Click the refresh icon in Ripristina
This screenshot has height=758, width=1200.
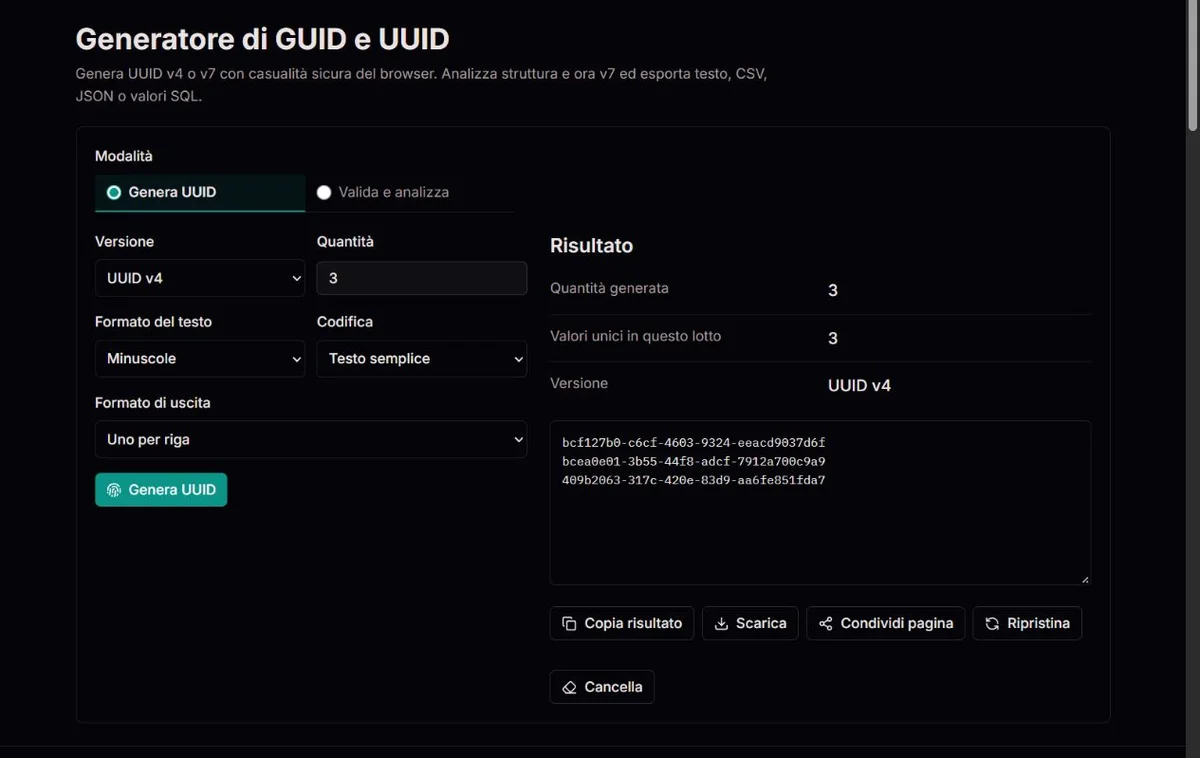(x=992, y=623)
